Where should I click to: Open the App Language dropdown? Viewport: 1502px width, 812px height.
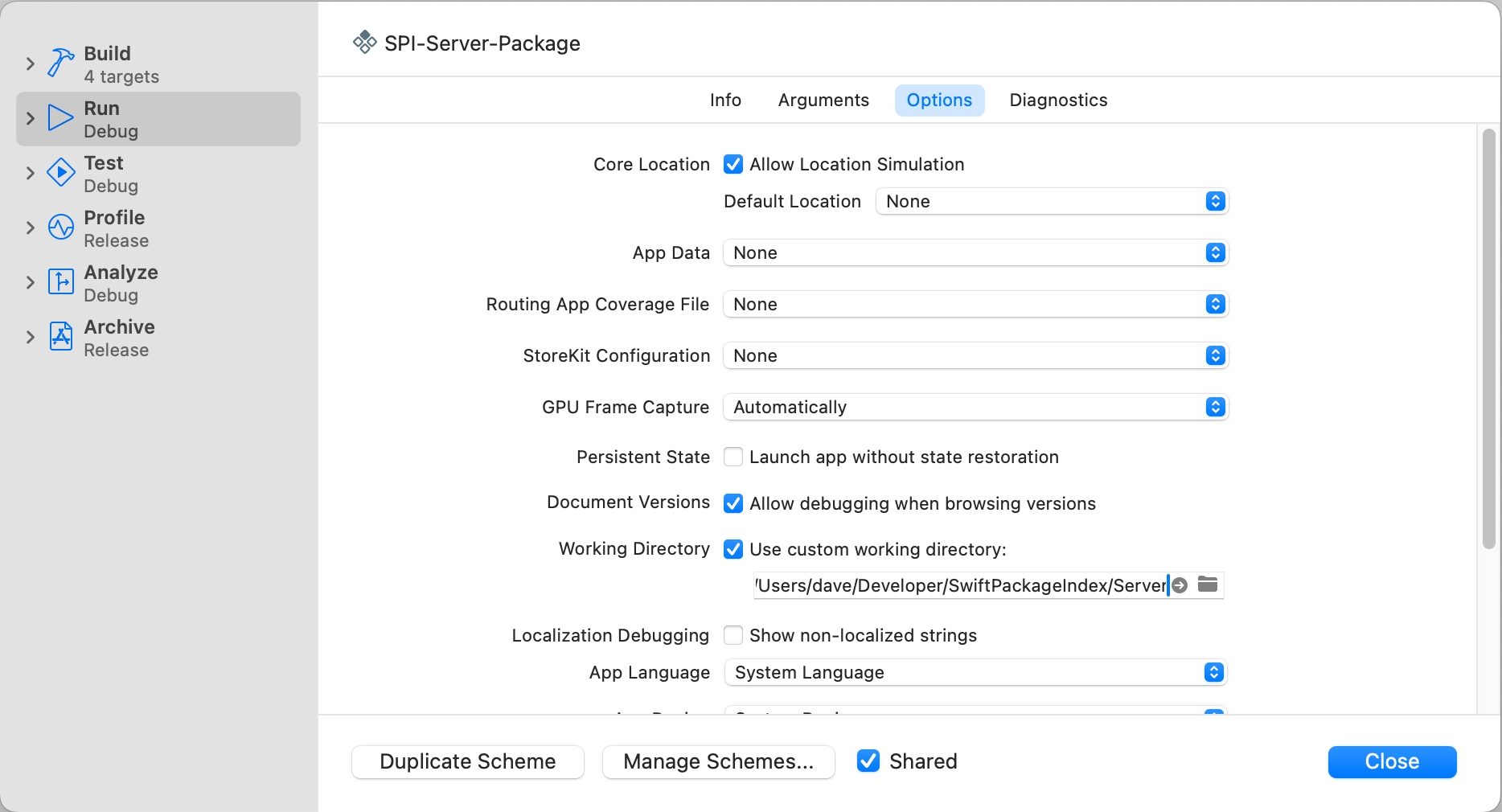(x=975, y=673)
